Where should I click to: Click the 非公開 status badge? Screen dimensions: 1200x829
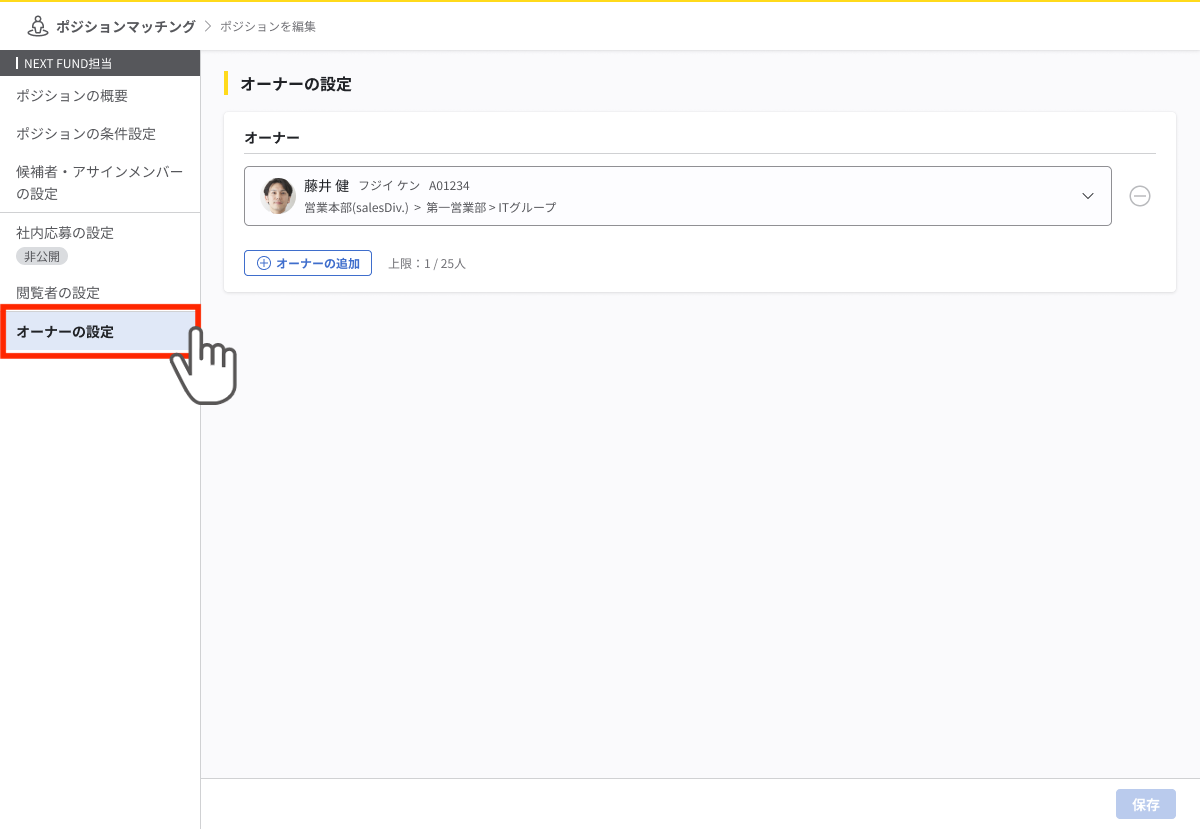click(x=40, y=256)
